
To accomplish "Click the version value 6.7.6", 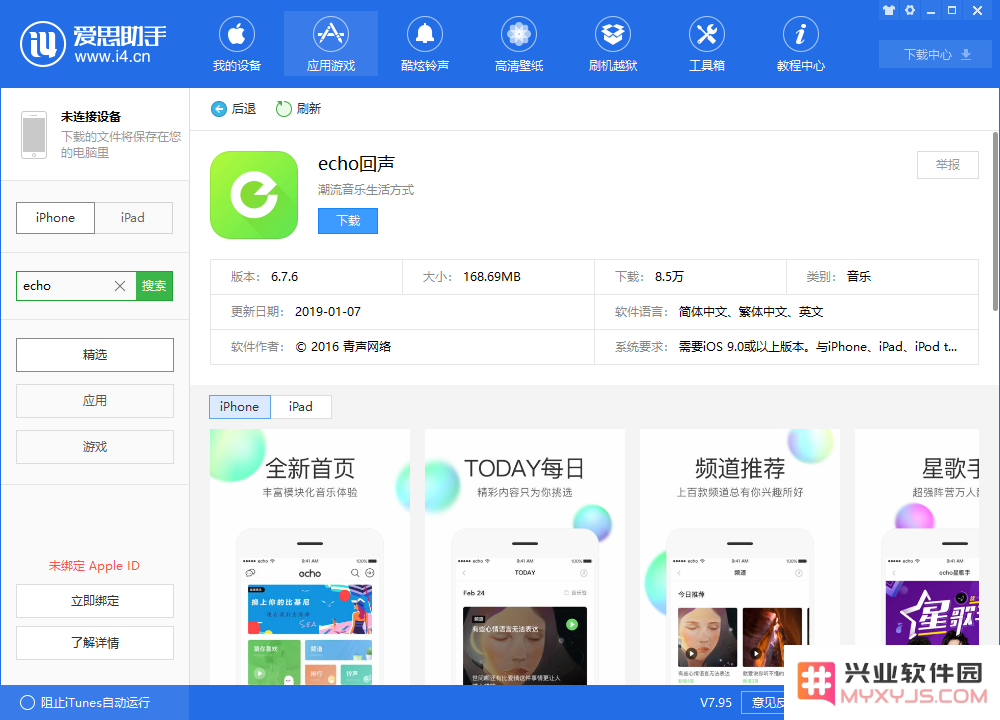I will pyautogui.click(x=284, y=277).
